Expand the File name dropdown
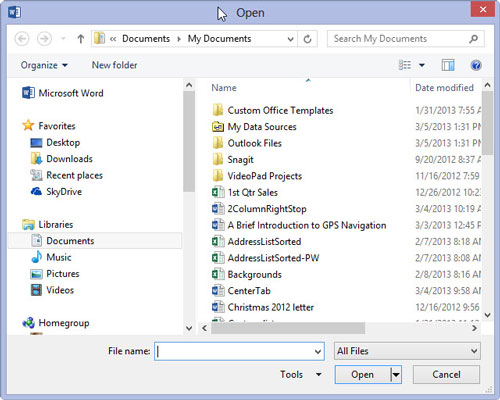This screenshot has height=400, width=500. 318,351
